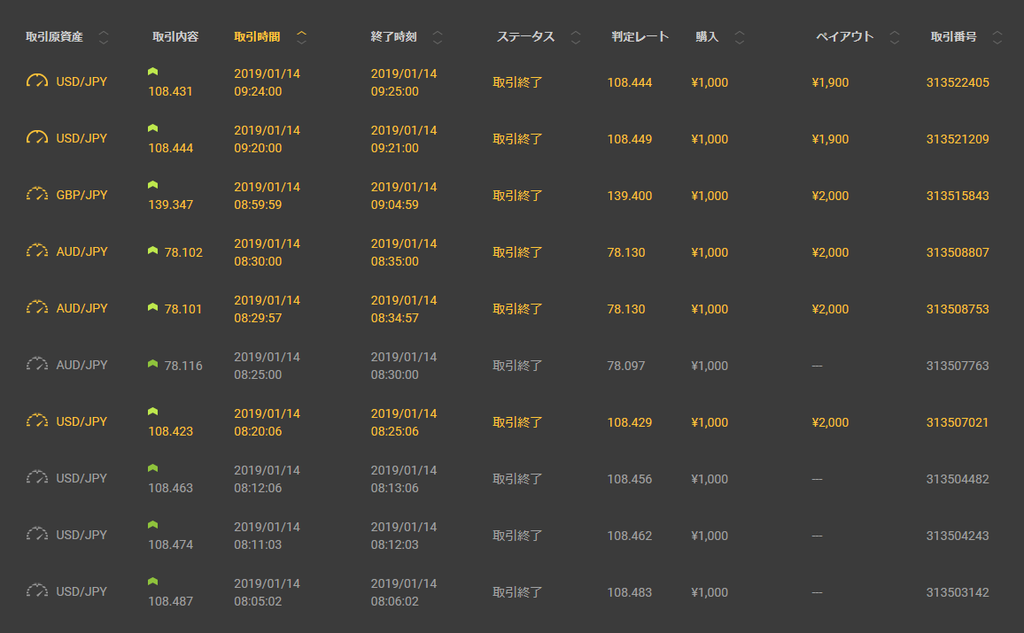The width and height of the screenshot is (1024, 633).
Task: Click GBP/JPY asset name
Action: 82,195
